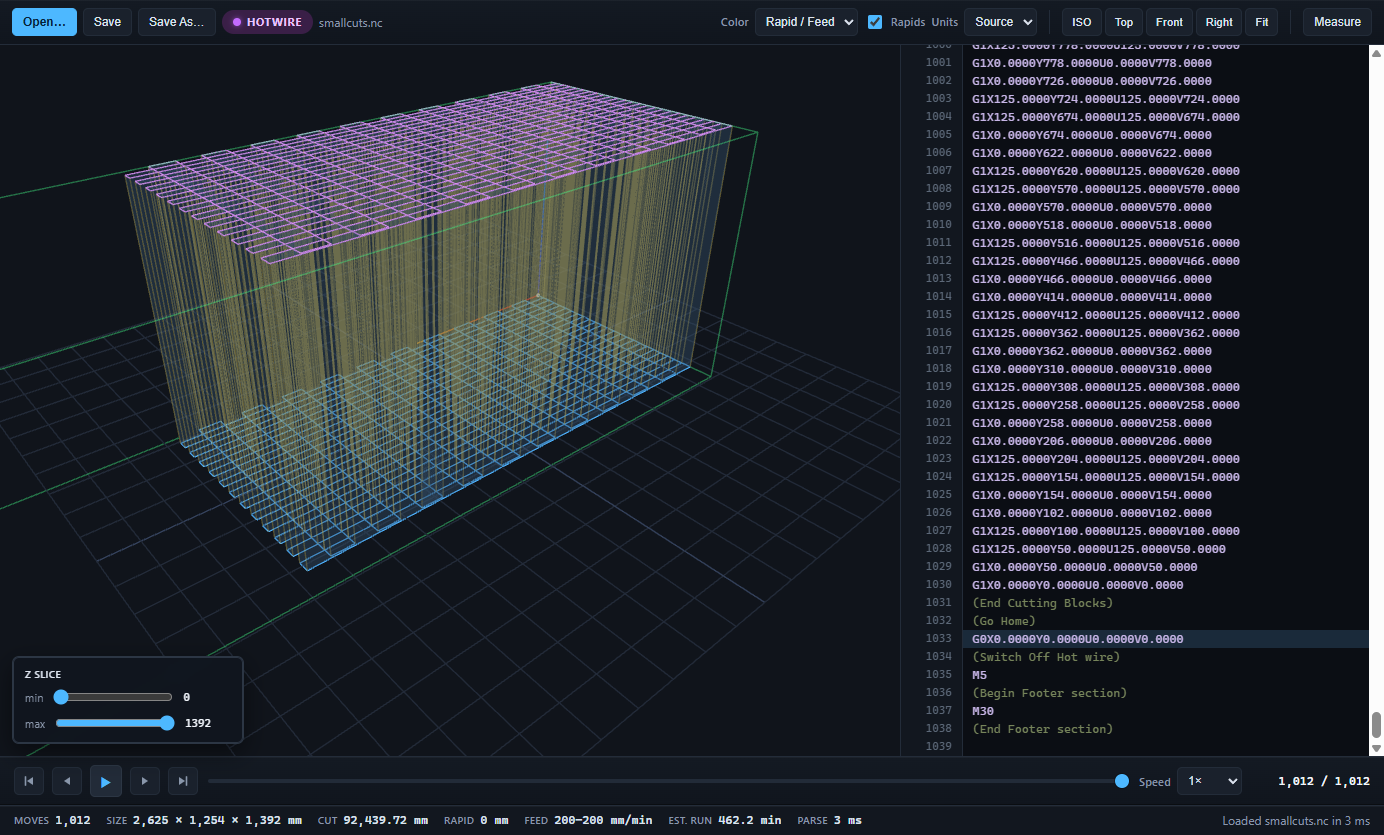Adjust the Z slice max slider handle
The height and width of the screenshot is (835, 1384).
pos(167,723)
